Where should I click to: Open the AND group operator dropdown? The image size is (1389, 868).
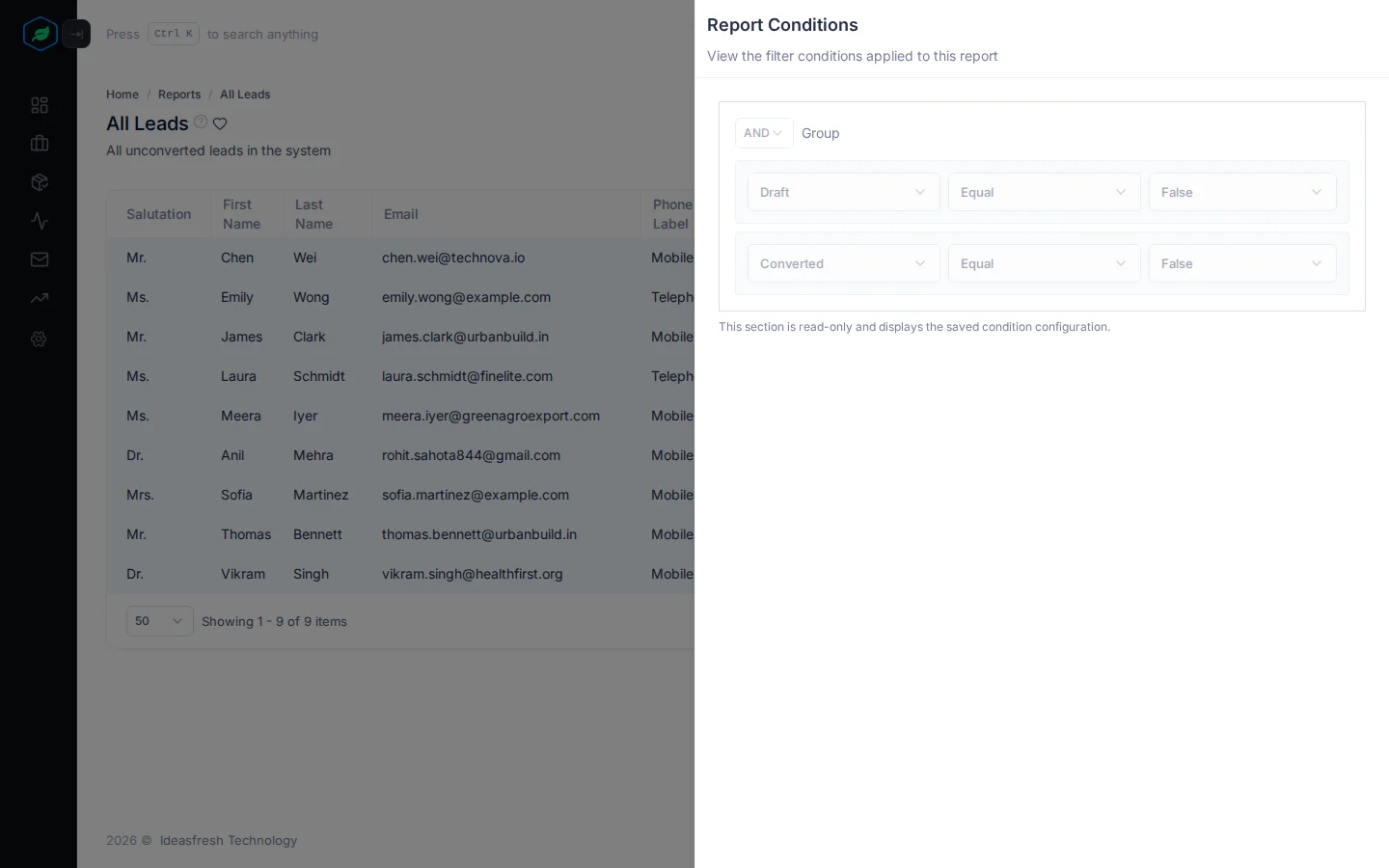[x=764, y=133]
